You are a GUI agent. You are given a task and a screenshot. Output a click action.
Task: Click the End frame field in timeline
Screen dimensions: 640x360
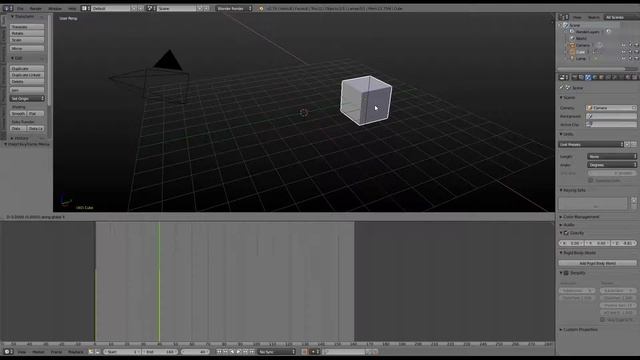click(160, 351)
